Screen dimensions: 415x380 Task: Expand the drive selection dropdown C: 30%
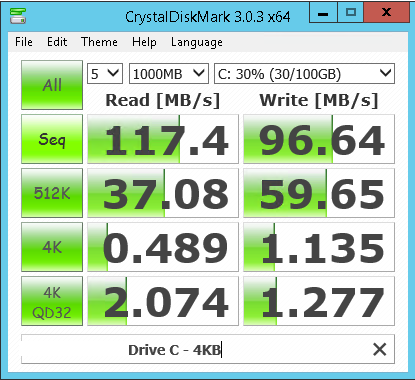click(x=304, y=73)
